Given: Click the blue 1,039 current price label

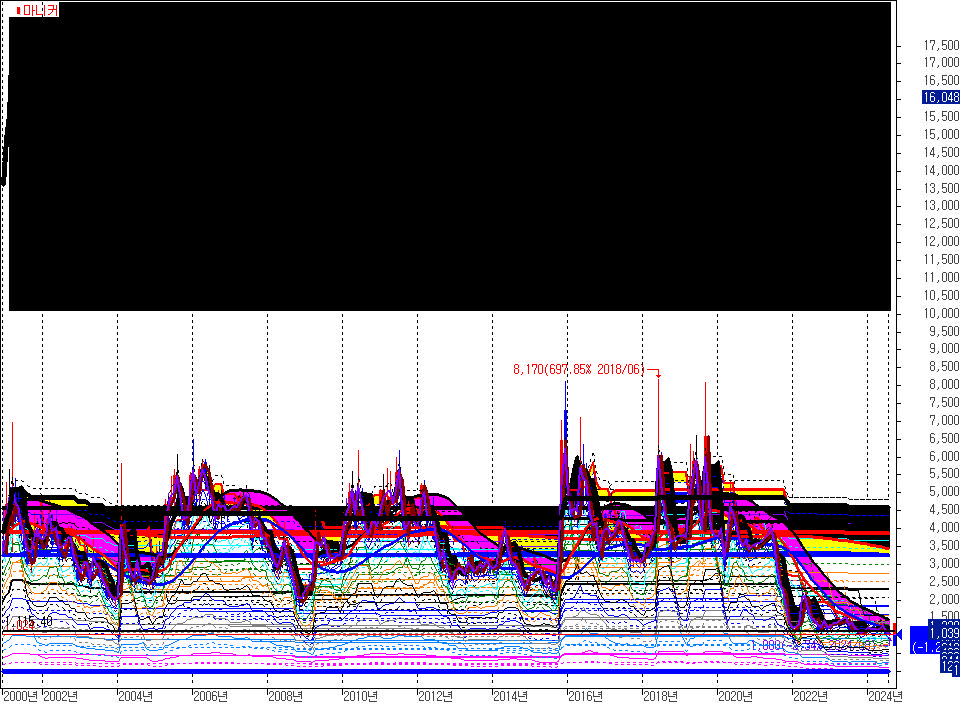Looking at the screenshot, I should point(943,634).
